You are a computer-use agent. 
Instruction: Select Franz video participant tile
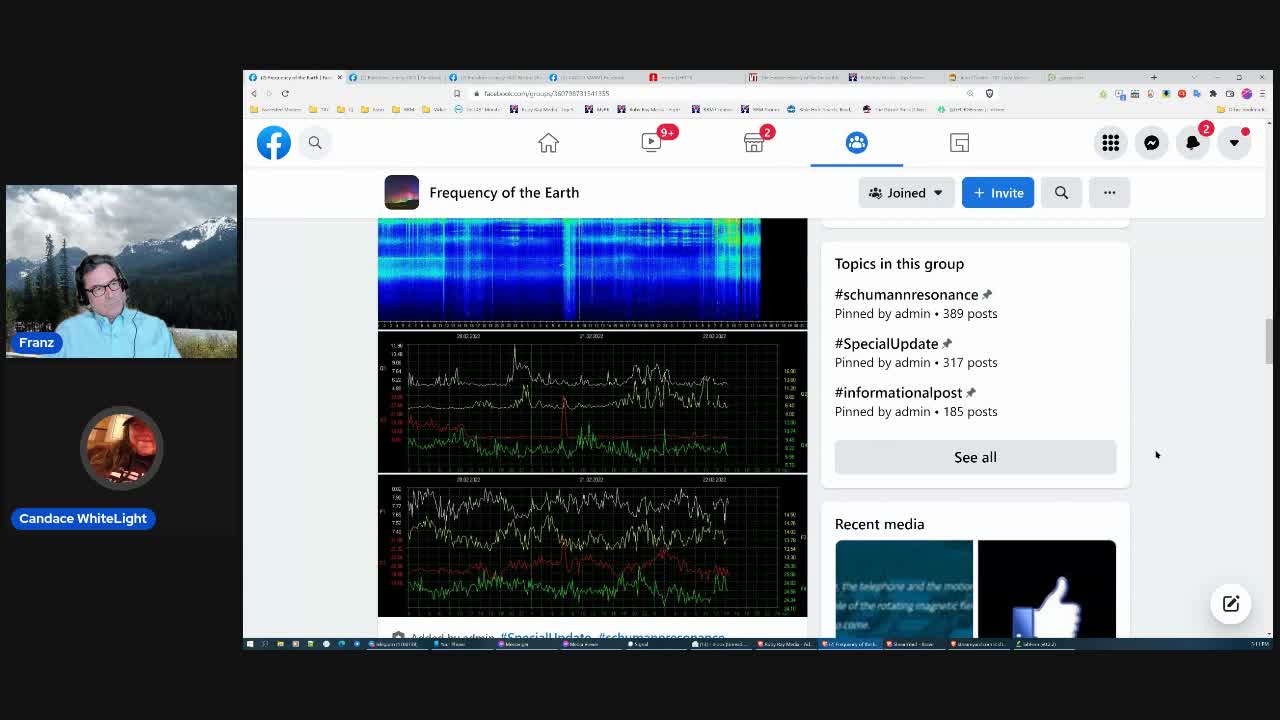121,271
